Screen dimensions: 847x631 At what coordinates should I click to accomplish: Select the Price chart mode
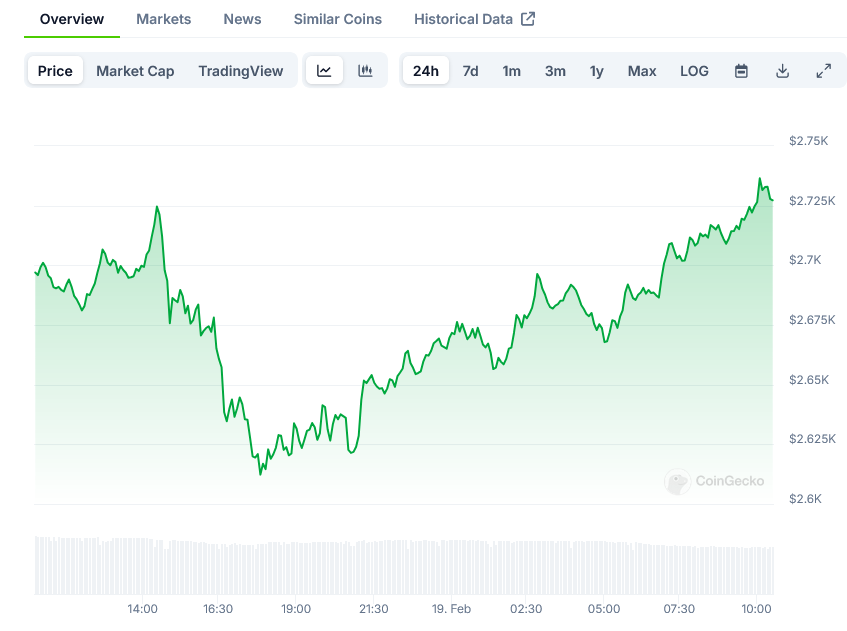55,71
